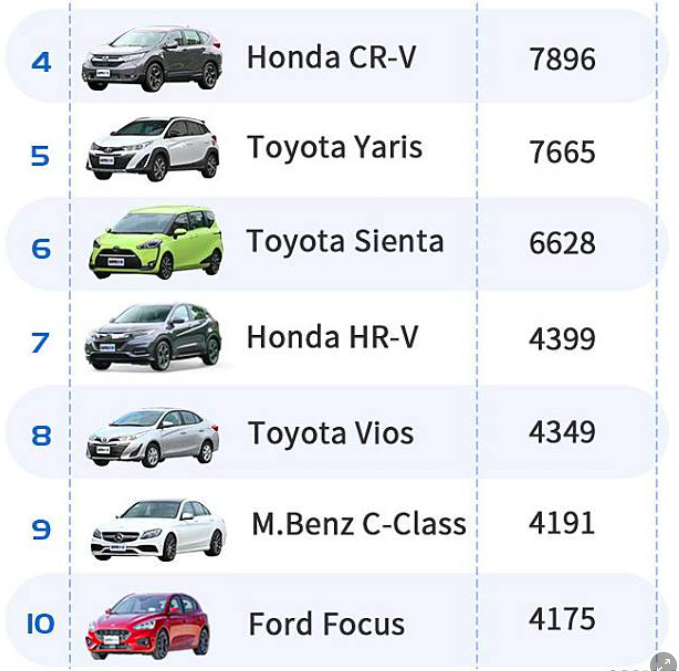Select rank number 7 in list
This screenshot has height=671, width=679.
[40, 343]
